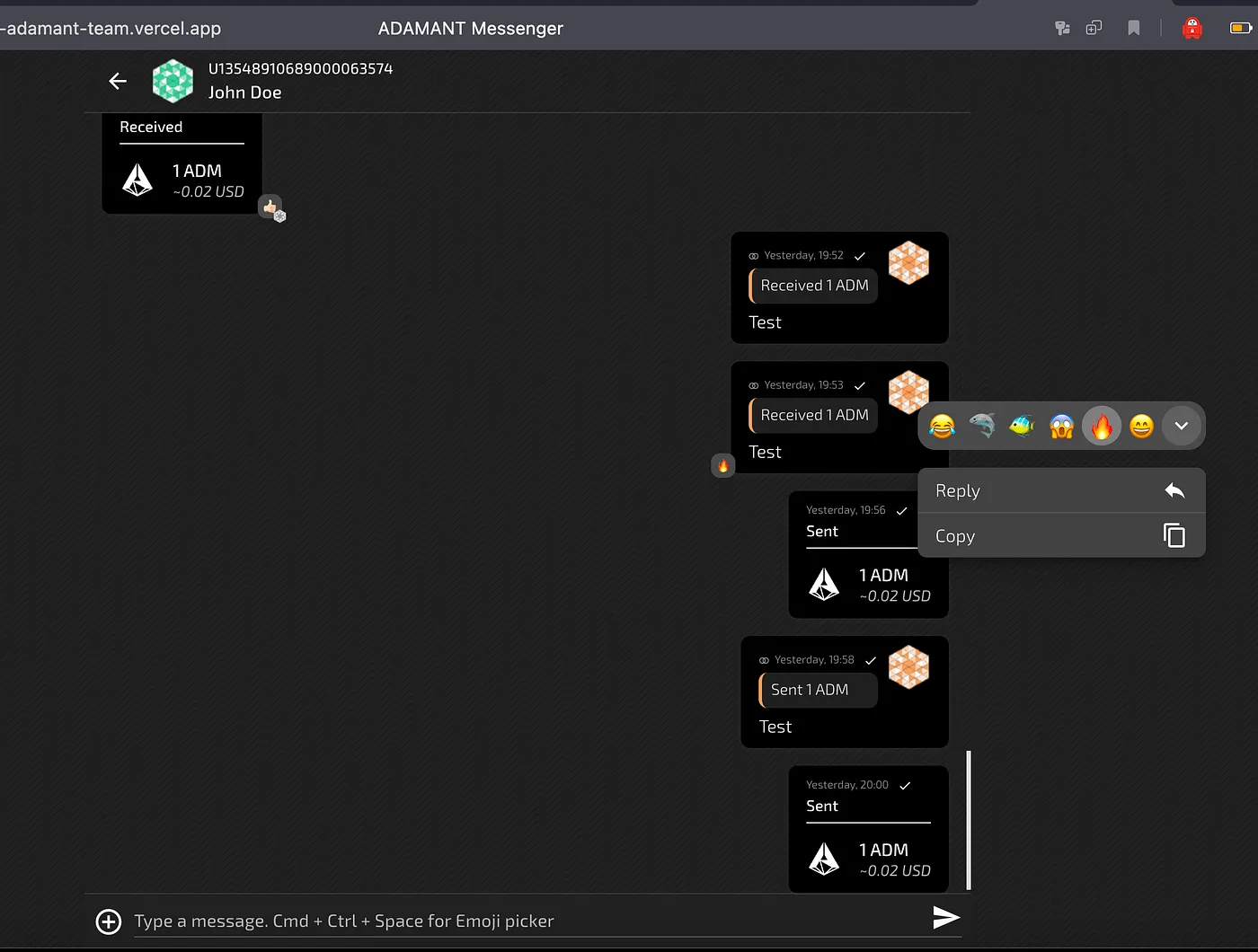The height and width of the screenshot is (952, 1258).
Task: Open the quoted Received 1 ADM in the 19:52 message
Action: pos(813,286)
